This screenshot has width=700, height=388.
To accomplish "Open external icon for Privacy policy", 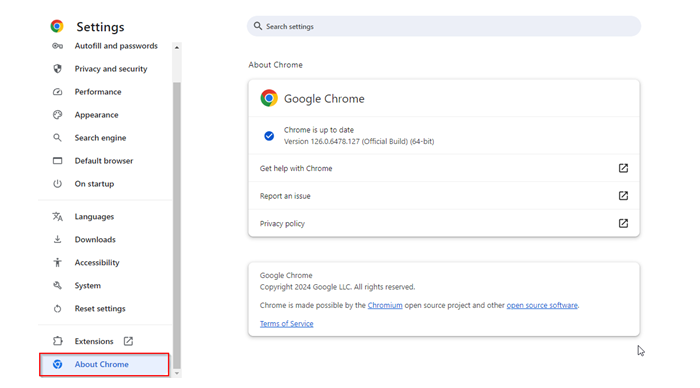I will pyautogui.click(x=623, y=223).
